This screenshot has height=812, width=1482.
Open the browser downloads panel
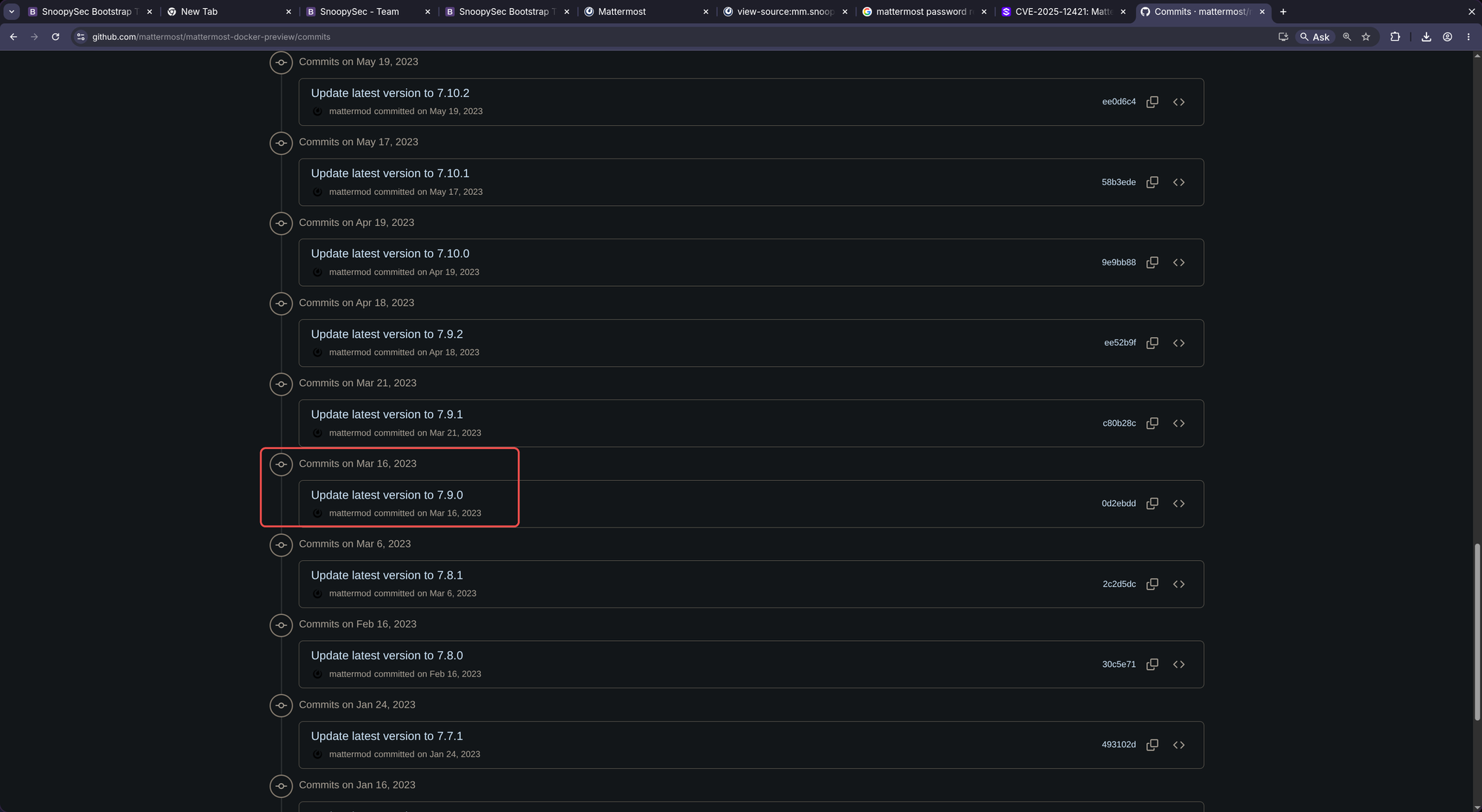tap(1426, 37)
